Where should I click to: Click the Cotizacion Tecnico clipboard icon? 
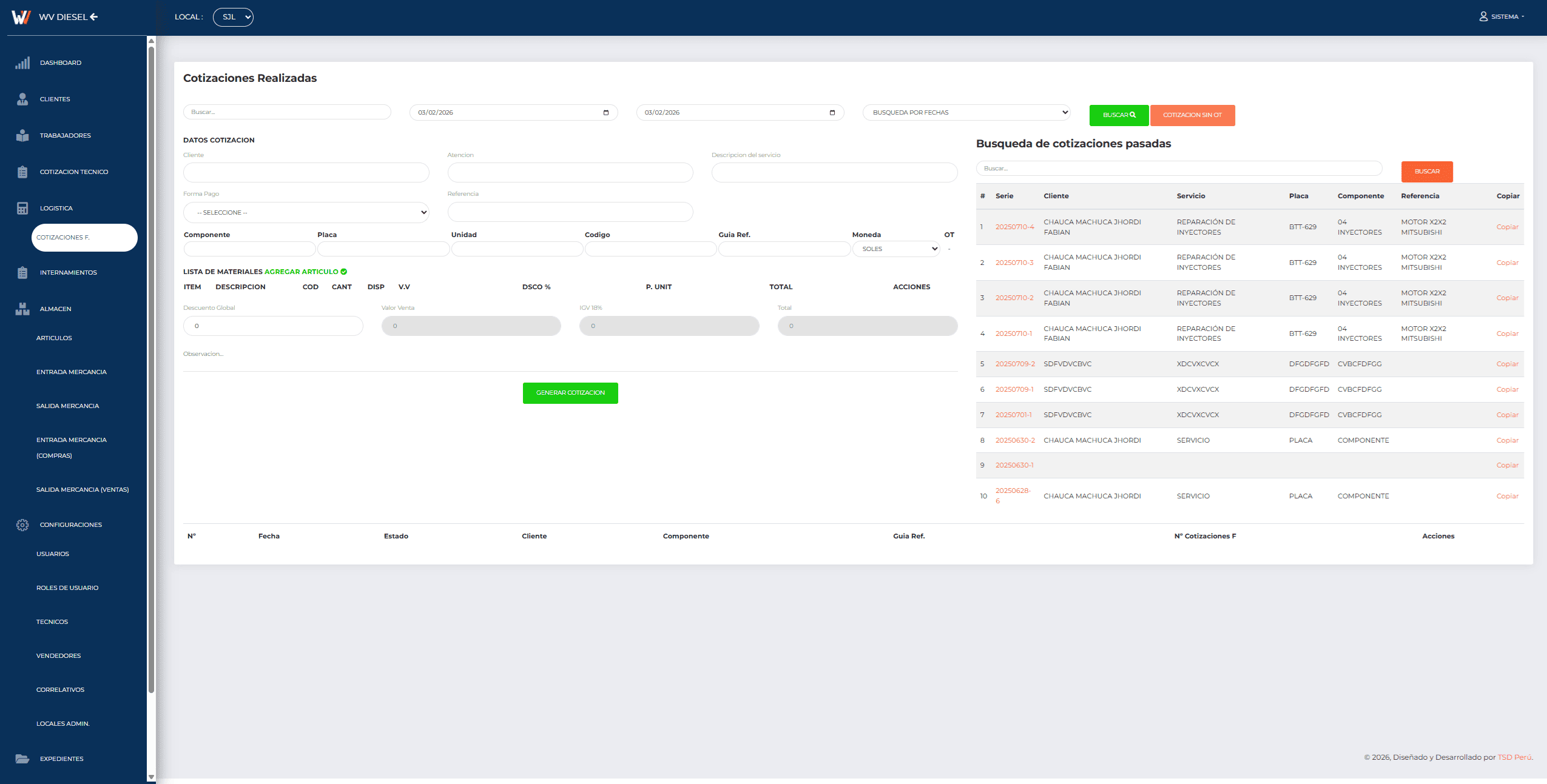[22, 172]
